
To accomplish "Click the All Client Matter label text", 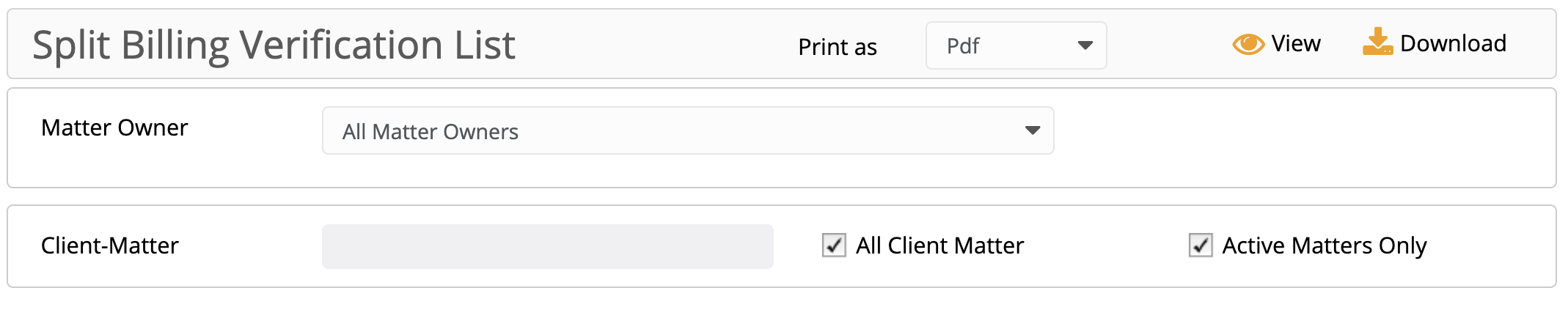I will point(939,245).
